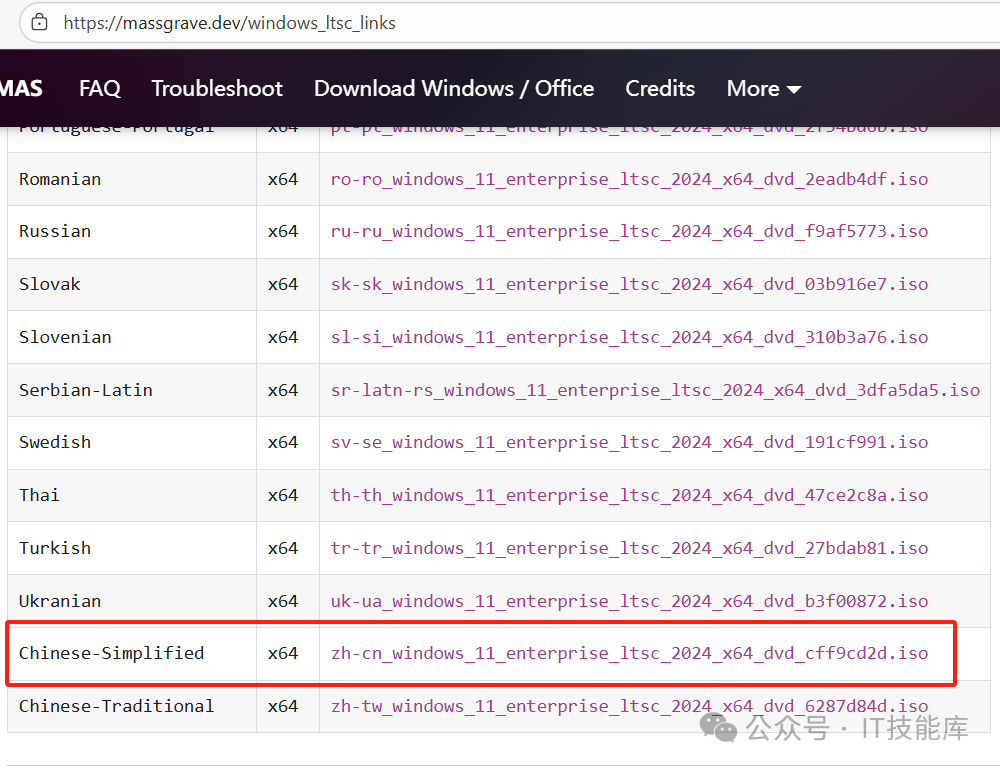Download the Slovak sk-sk LTSC ISO

[x=629, y=284]
